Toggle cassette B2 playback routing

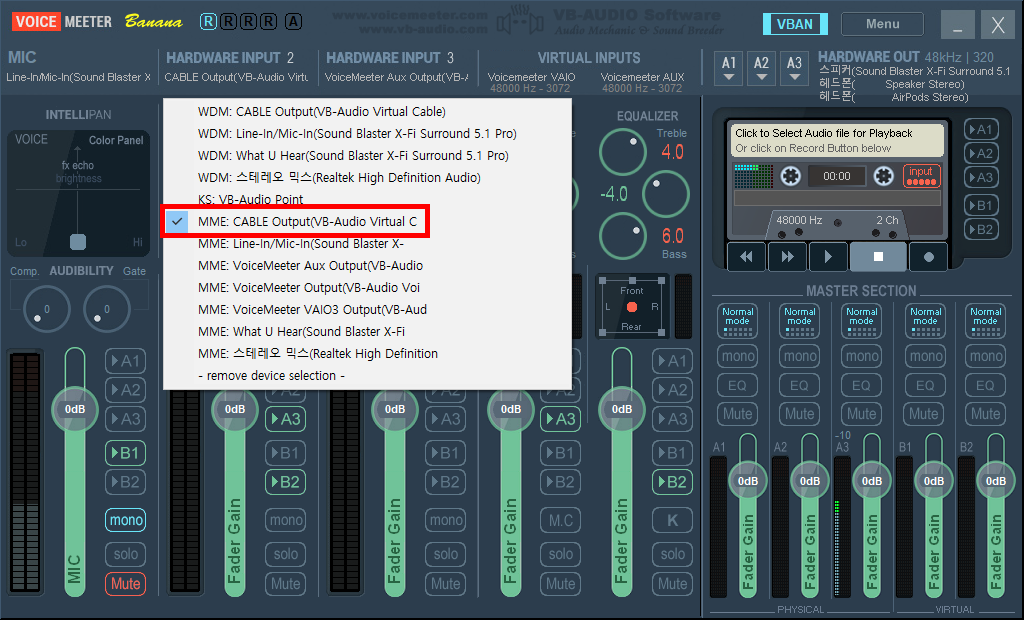point(981,229)
